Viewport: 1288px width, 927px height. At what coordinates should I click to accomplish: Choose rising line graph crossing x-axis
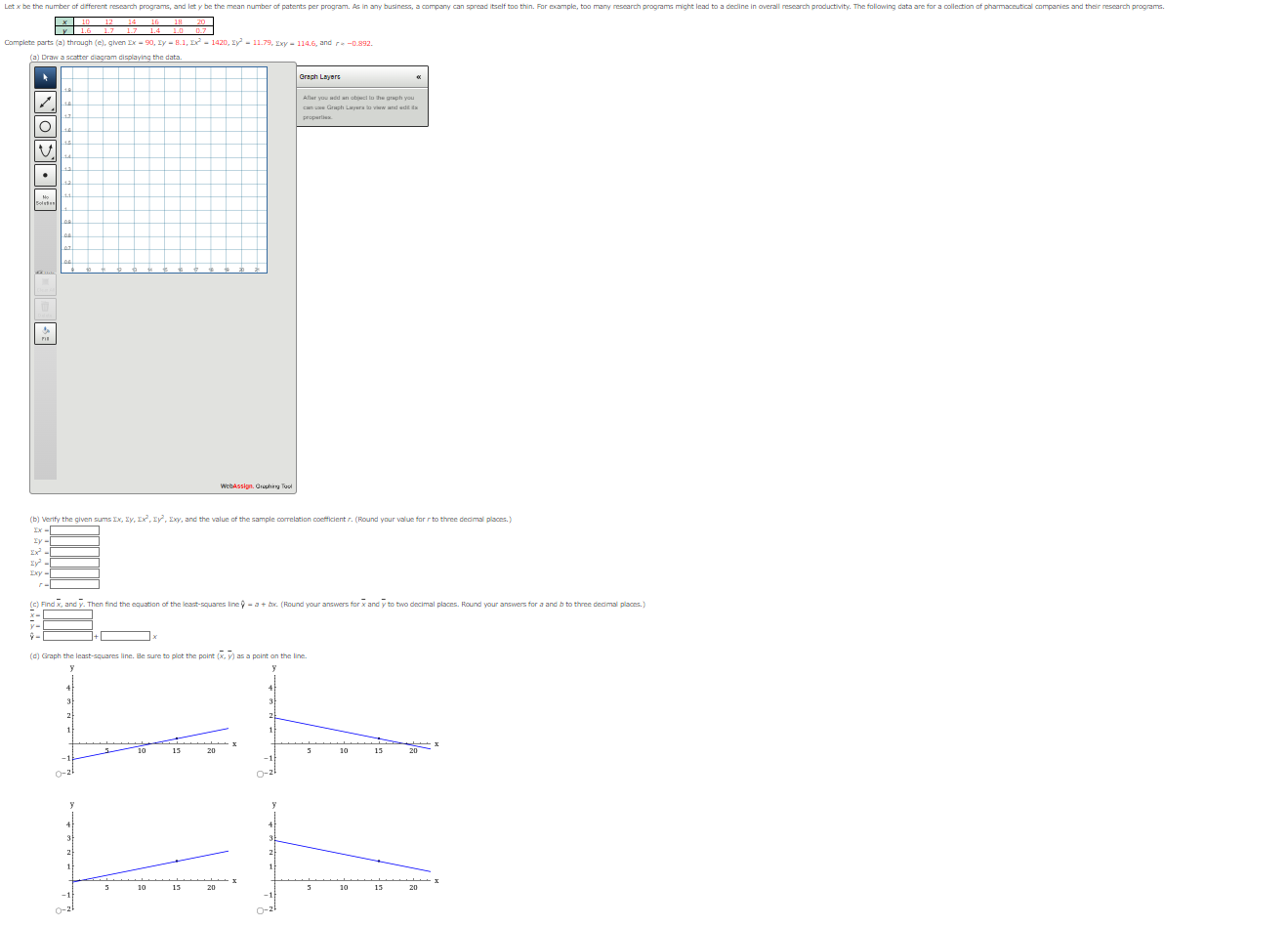[x=59, y=775]
